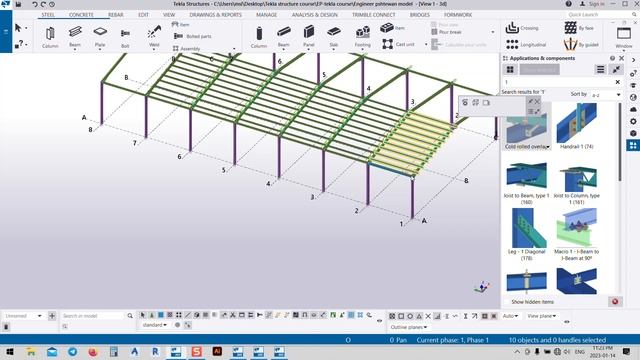Open Applications & components side pane icon
Viewport: 640px width, 360px height.
633,145
